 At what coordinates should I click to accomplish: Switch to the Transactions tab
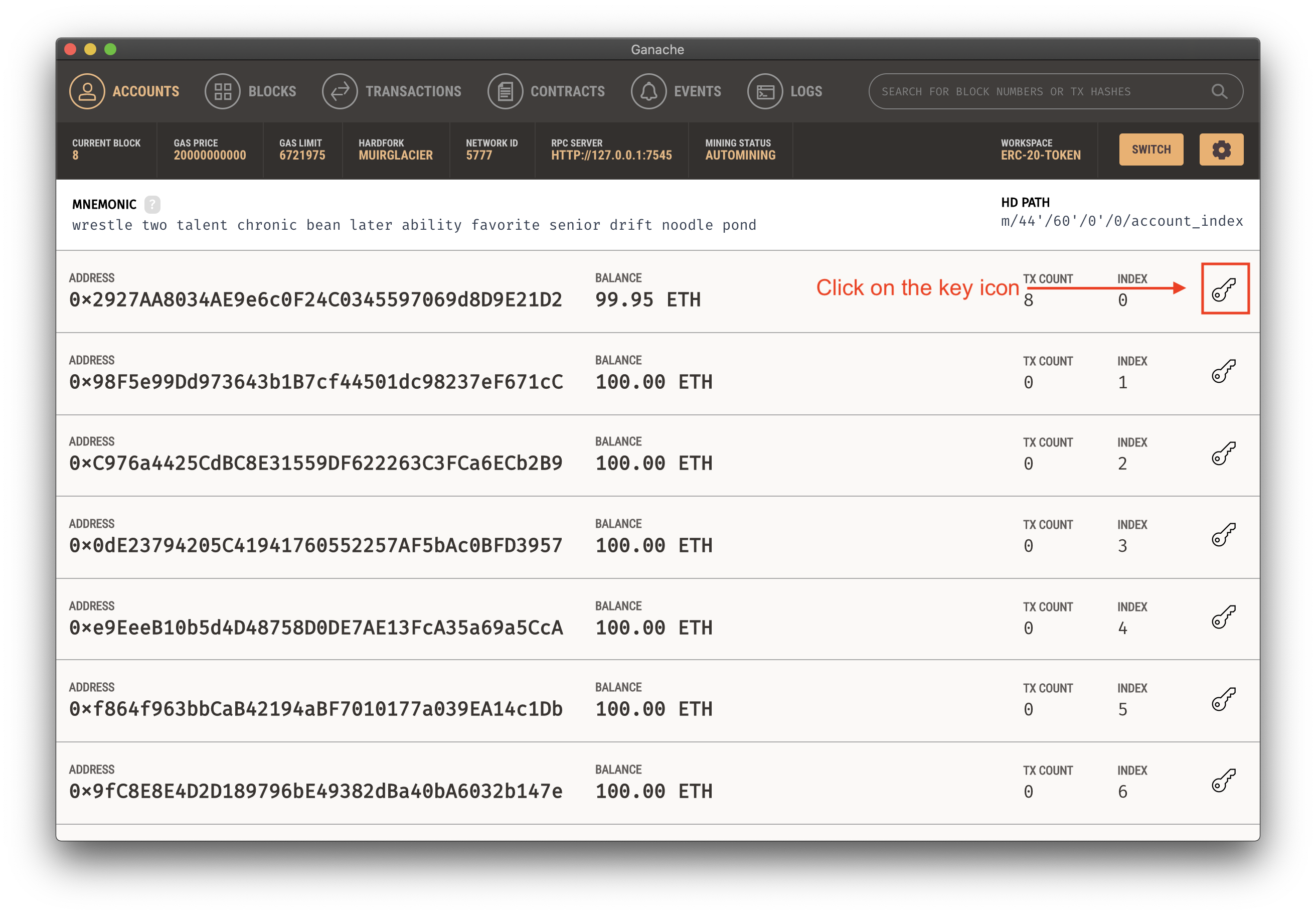click(392, 92)
